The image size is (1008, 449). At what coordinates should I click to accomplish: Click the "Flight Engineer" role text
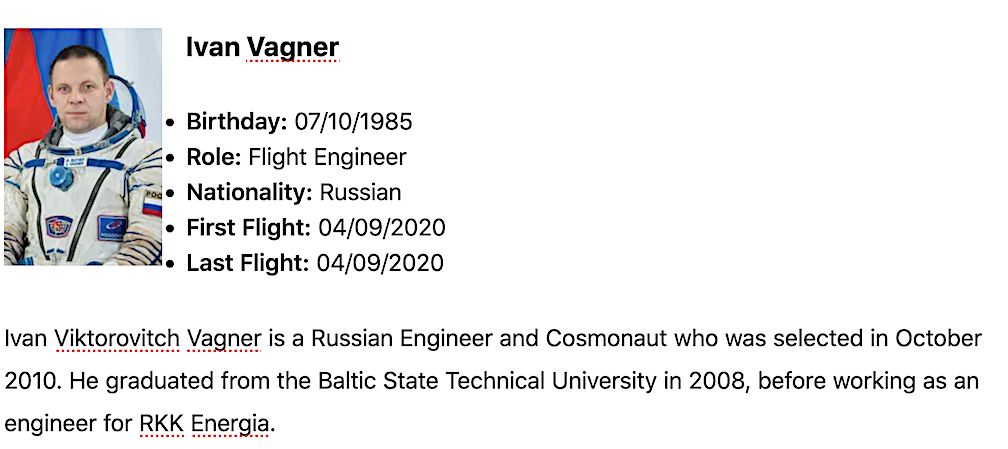click(327, 157)
